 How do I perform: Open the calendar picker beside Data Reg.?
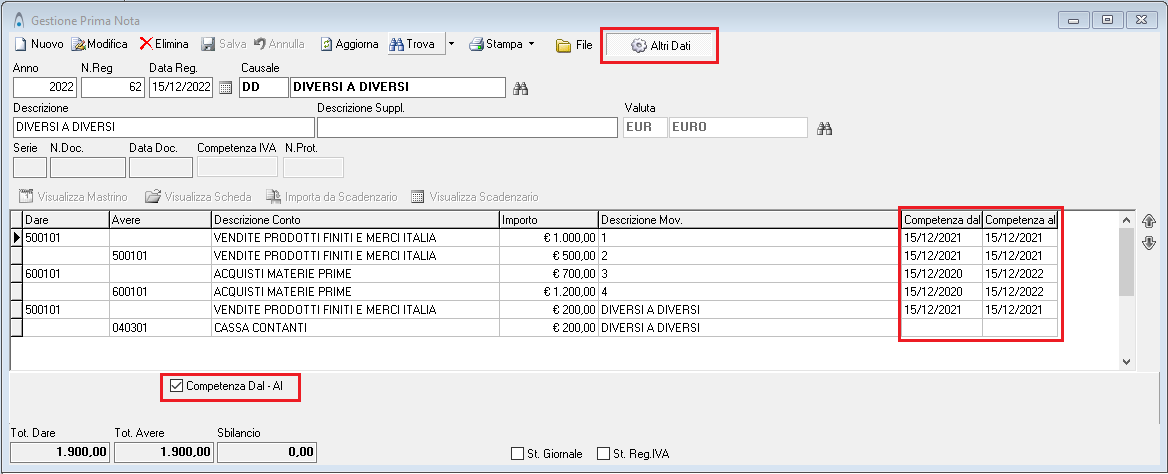tap(225, 88)
